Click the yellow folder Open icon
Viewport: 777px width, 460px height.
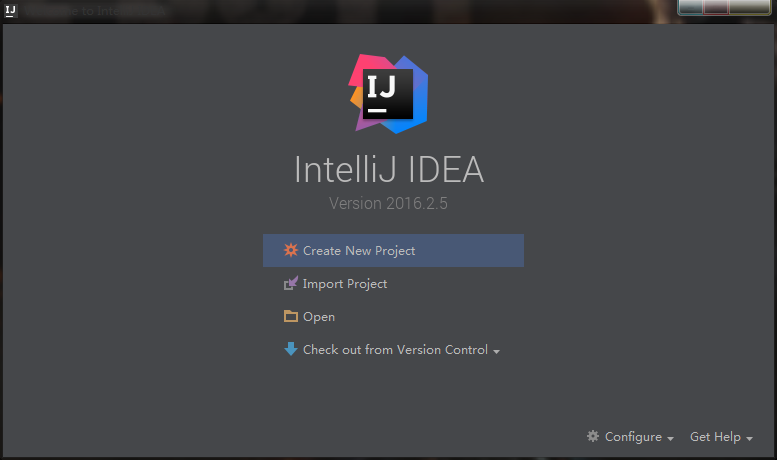click(291, 317)
